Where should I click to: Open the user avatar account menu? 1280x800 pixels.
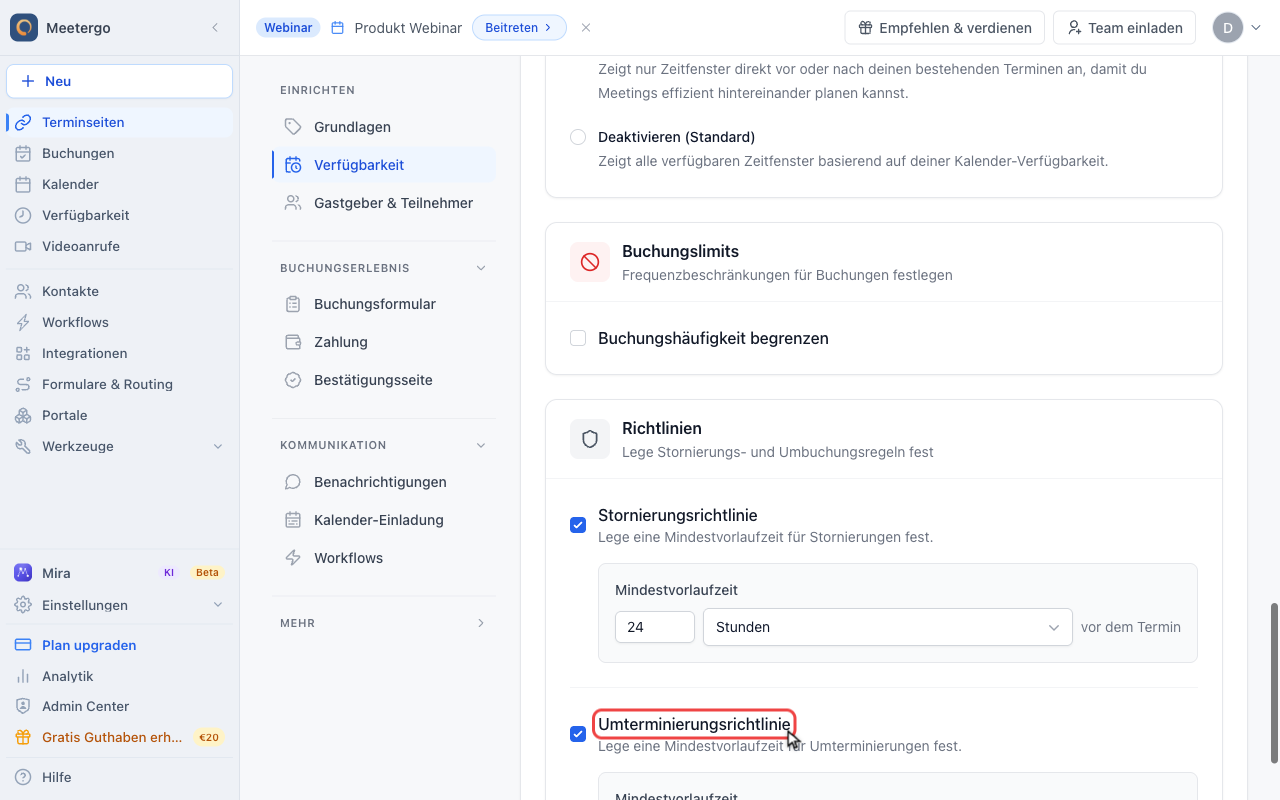(x=1238, y=28)
